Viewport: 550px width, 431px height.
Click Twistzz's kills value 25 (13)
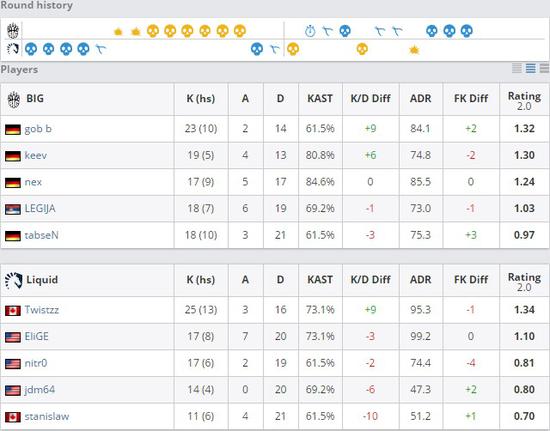tap(201, 310)
